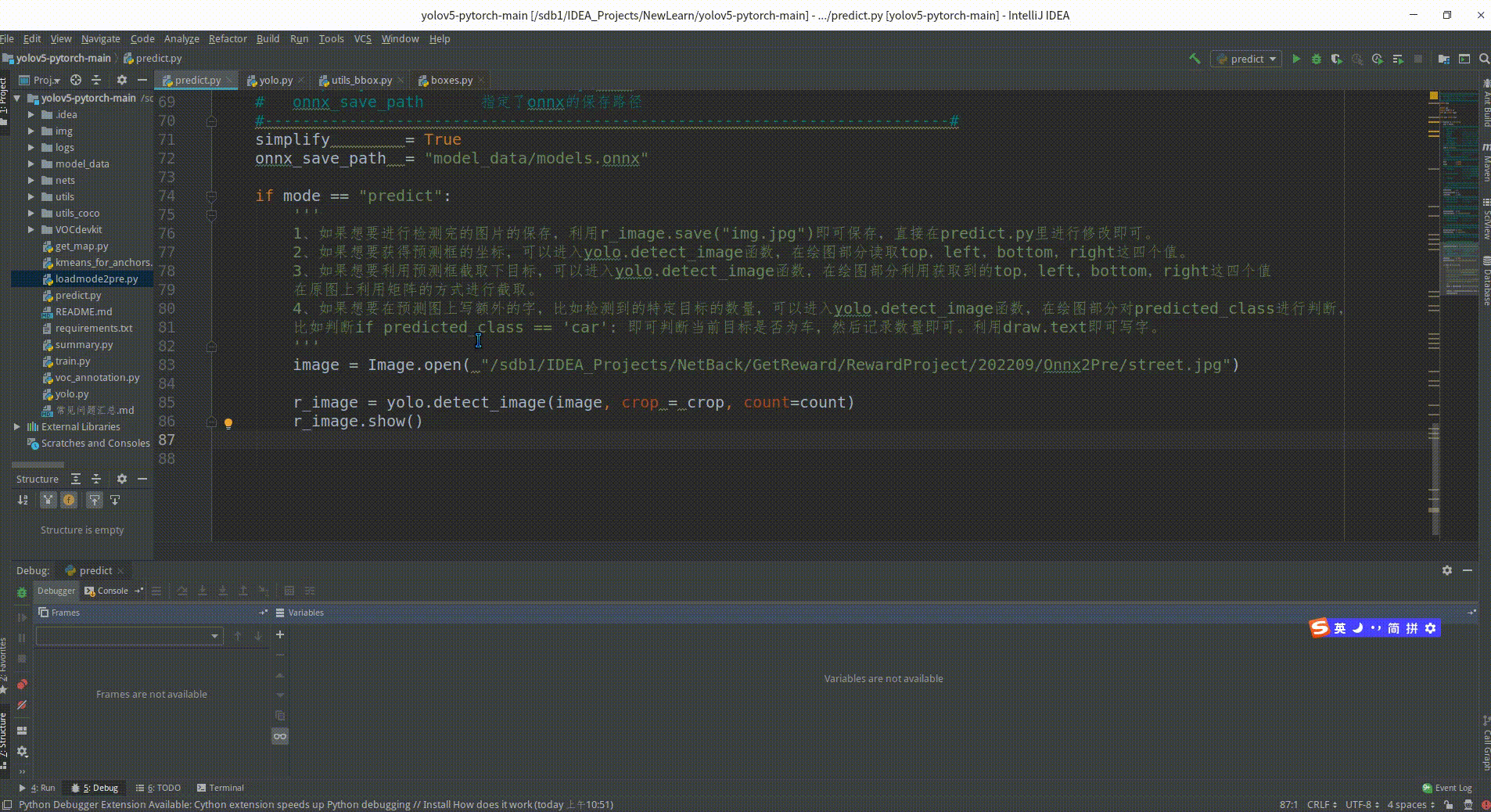This screenshot has height=812, width=1491.
Task: Toggle the fold marker on line 74
Action: point(211,196)
